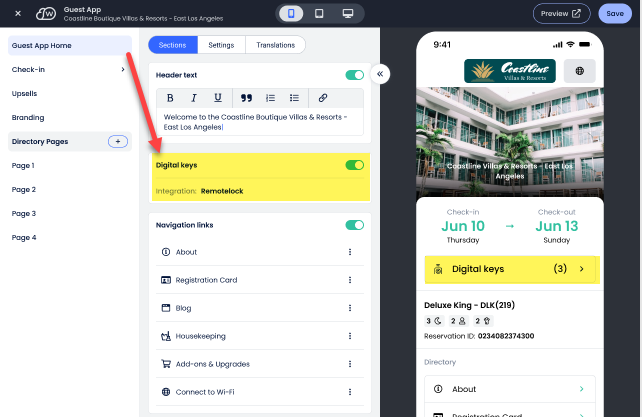This screenshot has width=642, height=417.
Task: Click the Housekeeping cleaning icon
Action: [166, 336]
